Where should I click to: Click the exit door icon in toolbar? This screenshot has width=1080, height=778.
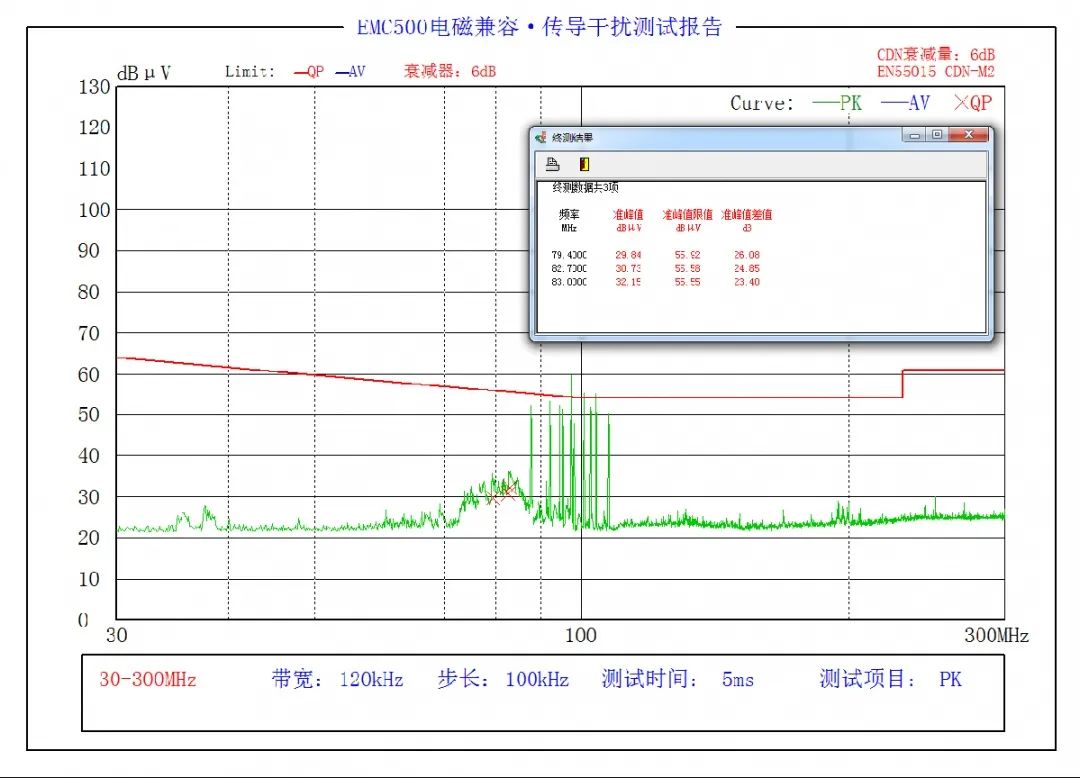pyautogui.click(x=584, y=165)
